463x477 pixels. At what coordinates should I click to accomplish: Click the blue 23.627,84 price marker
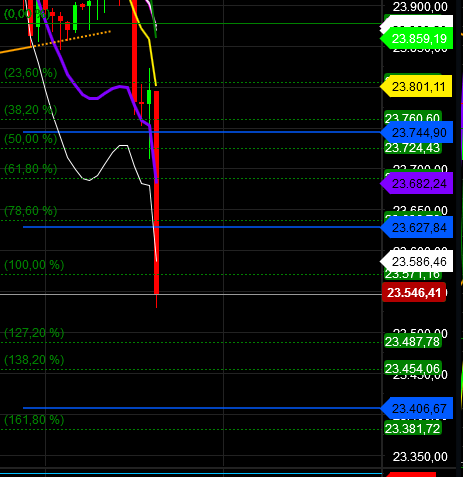417,228
